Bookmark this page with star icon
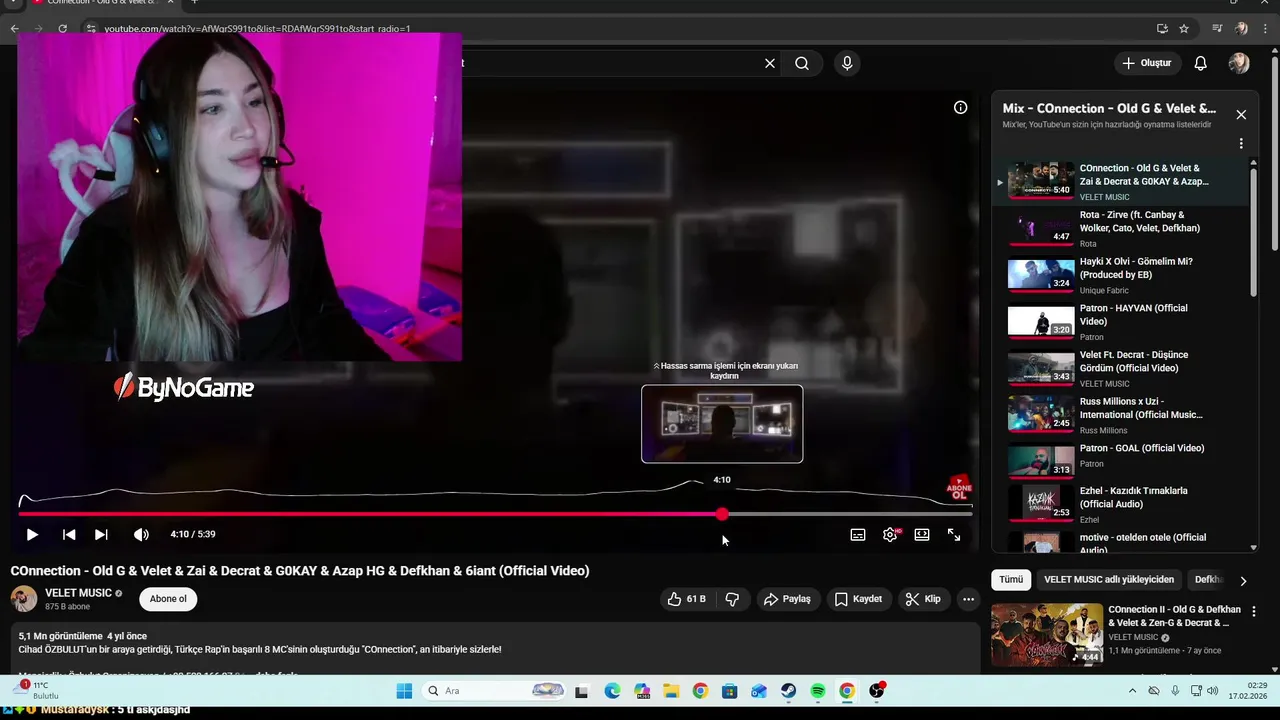Screen dimensions: 1280x720 coord(1184,29)
